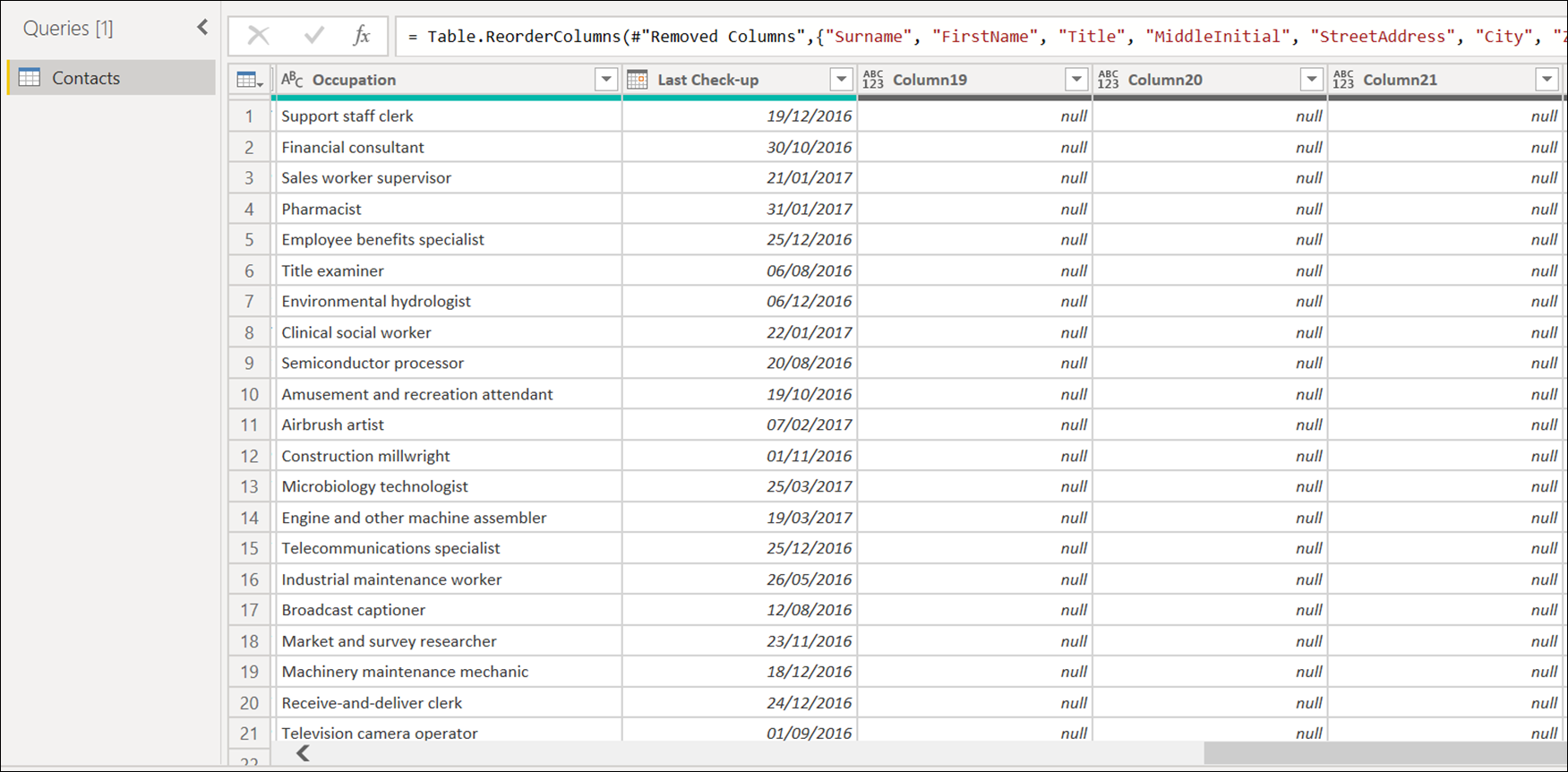Viewport: 1568px width, 772px height.
Task: Collapse the Queries pane with the chevron
Action: tap(202, 28)
